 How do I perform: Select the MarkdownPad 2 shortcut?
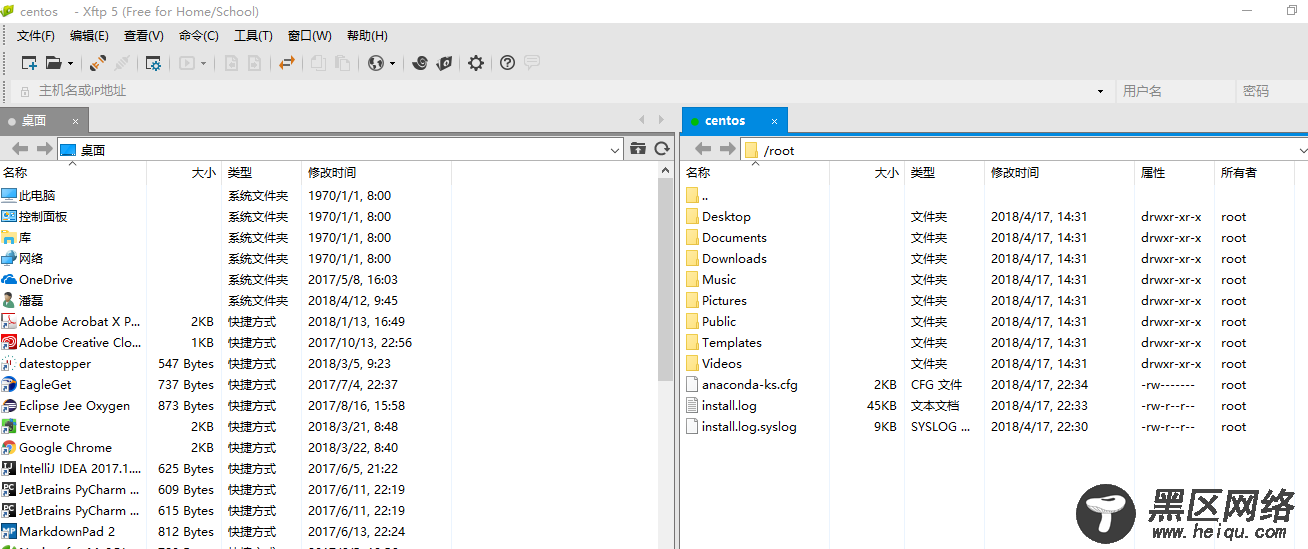pos(58,532)
